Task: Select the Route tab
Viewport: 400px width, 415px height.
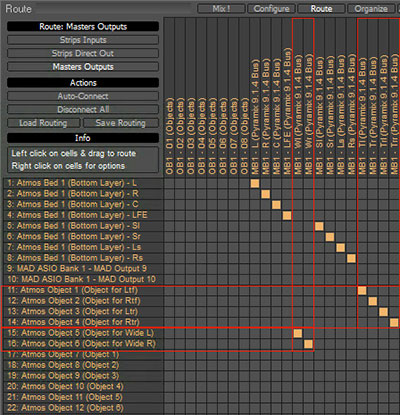Action: (x=321, y=8)
